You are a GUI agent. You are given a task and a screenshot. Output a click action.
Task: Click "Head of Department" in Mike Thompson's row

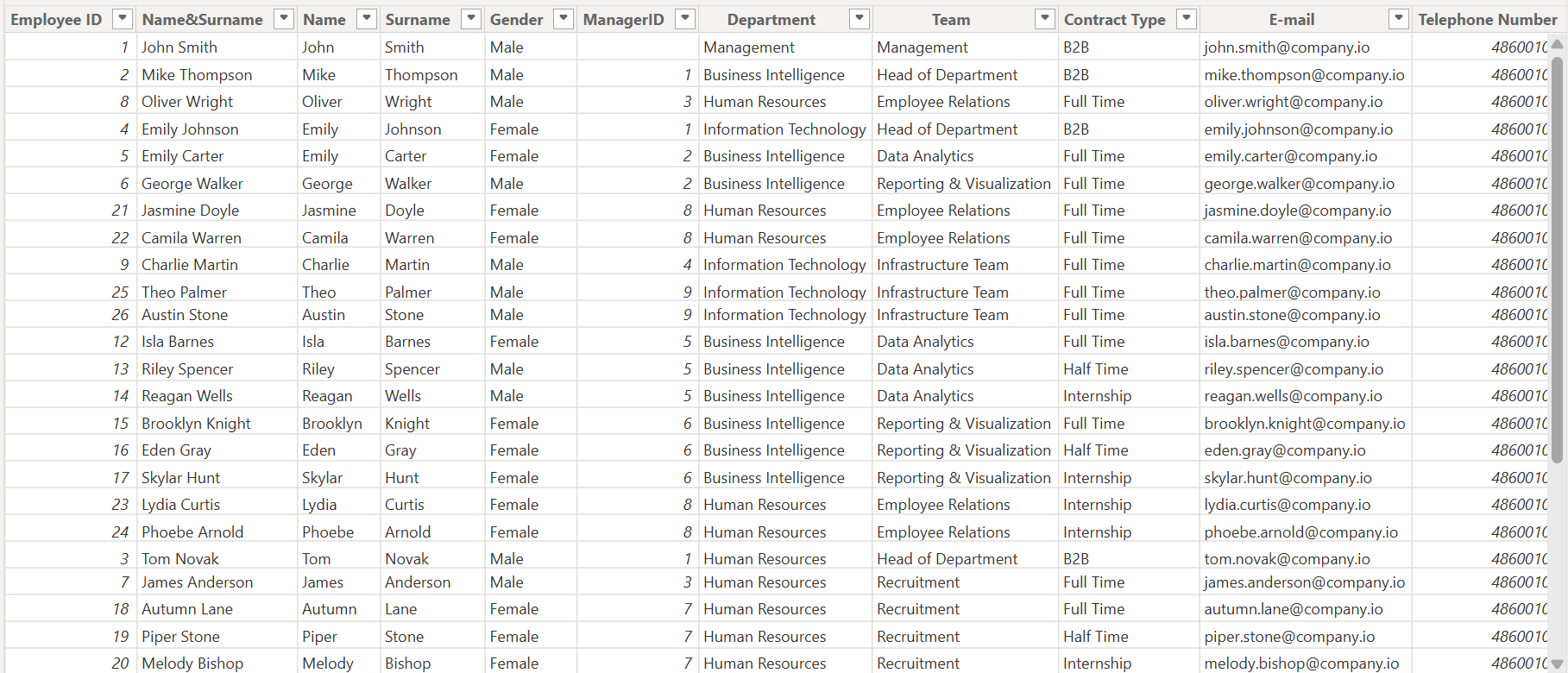point(965,75)
